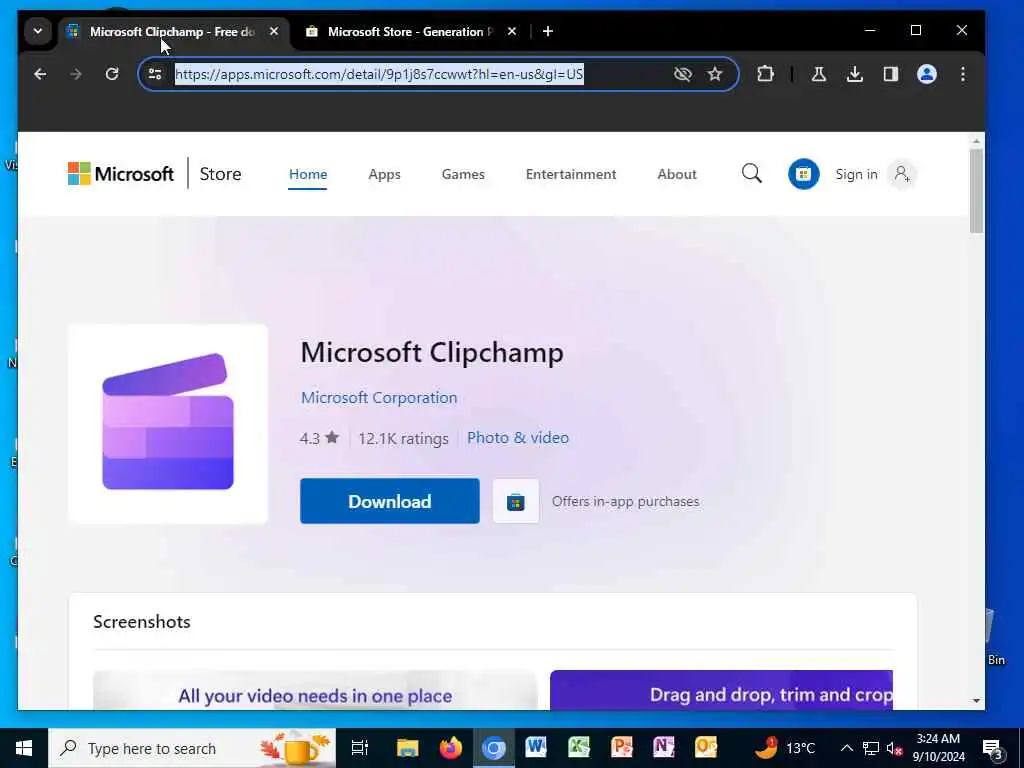Open the store search magnifier icon

click(752, 174)
